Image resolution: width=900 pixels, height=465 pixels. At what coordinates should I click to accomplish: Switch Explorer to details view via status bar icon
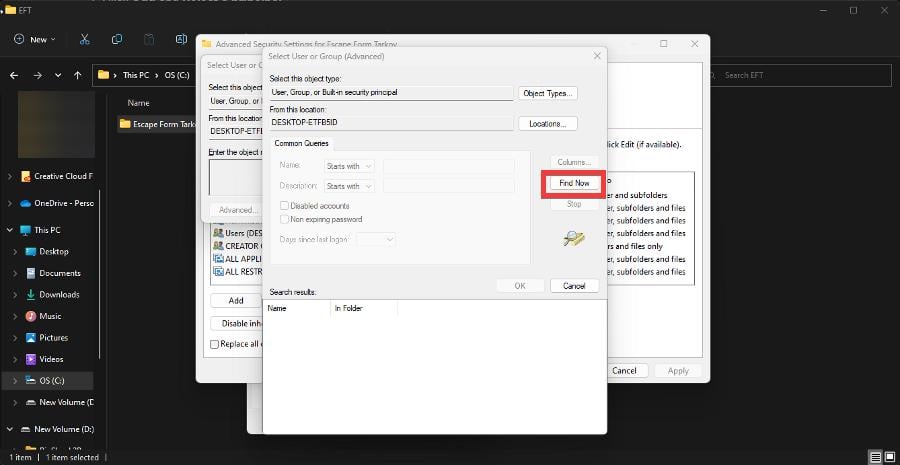tap(876, 457)
